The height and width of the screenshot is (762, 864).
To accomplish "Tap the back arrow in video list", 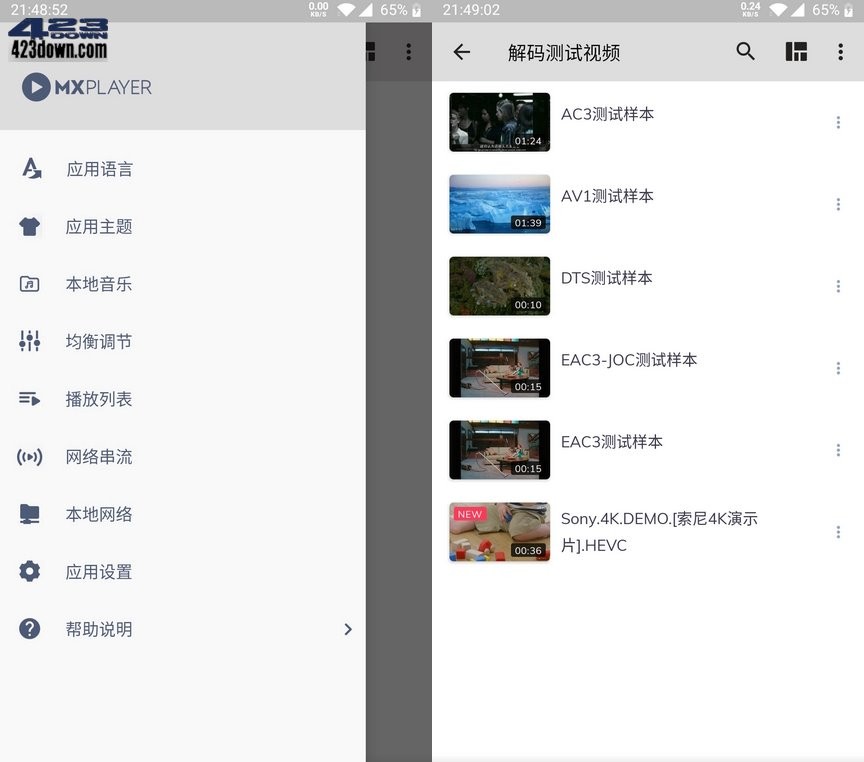I will point(461,52).
